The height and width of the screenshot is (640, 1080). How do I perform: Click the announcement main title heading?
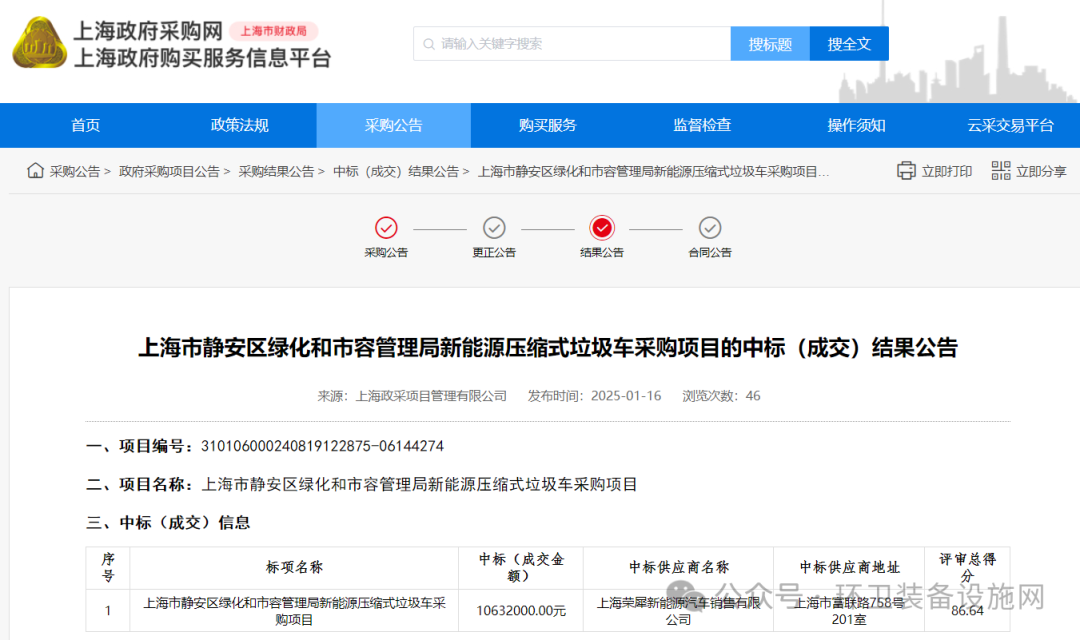point(548,347)
